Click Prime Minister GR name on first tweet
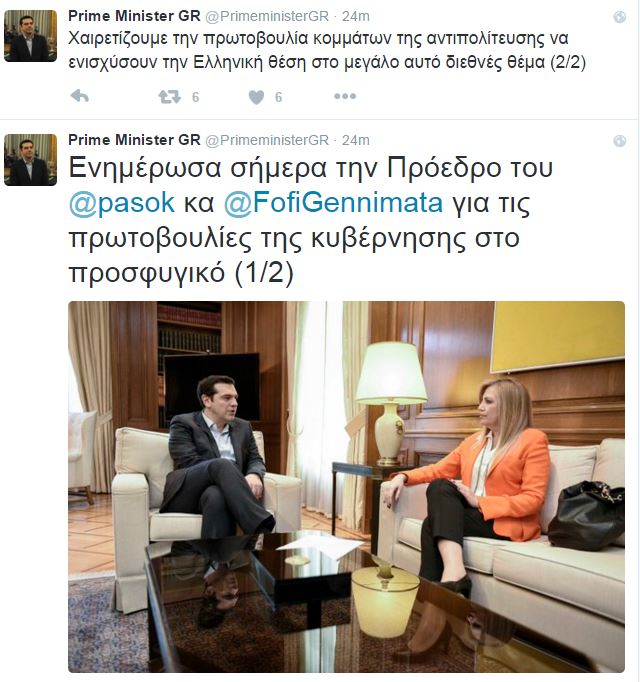This screenshot has height=682, width=640. pos(134,16)
